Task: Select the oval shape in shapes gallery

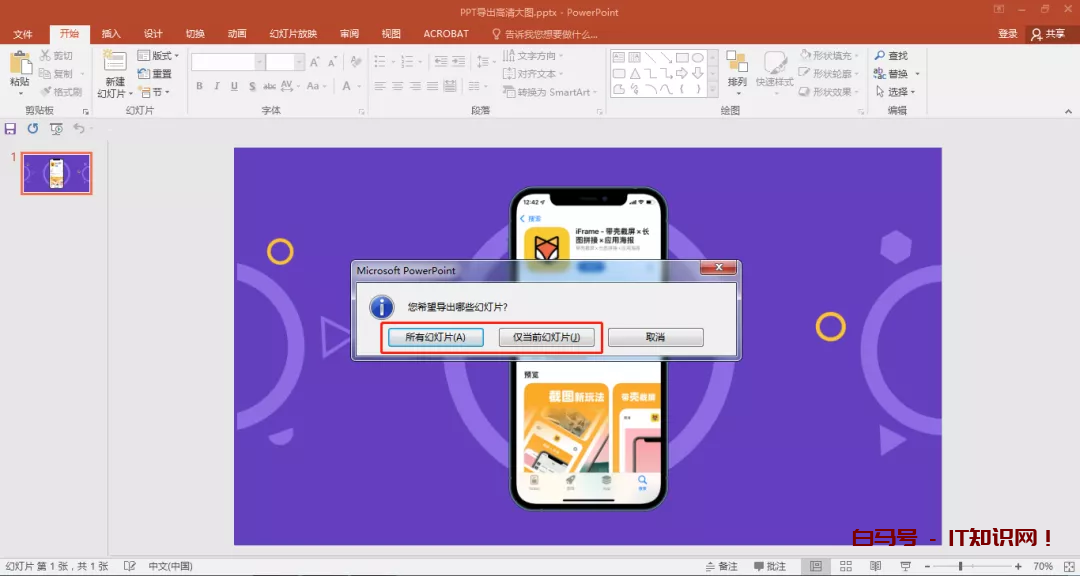Action: coord(697,57)
